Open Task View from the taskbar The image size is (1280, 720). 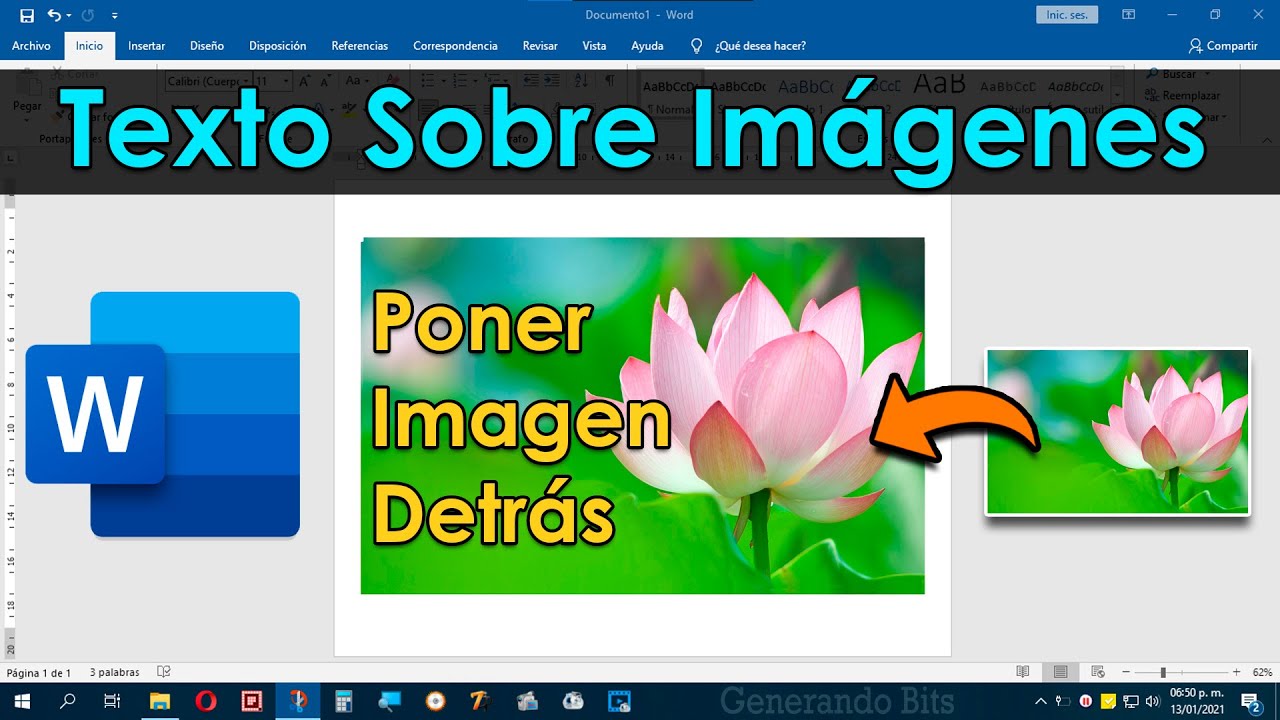coord(112,701)
